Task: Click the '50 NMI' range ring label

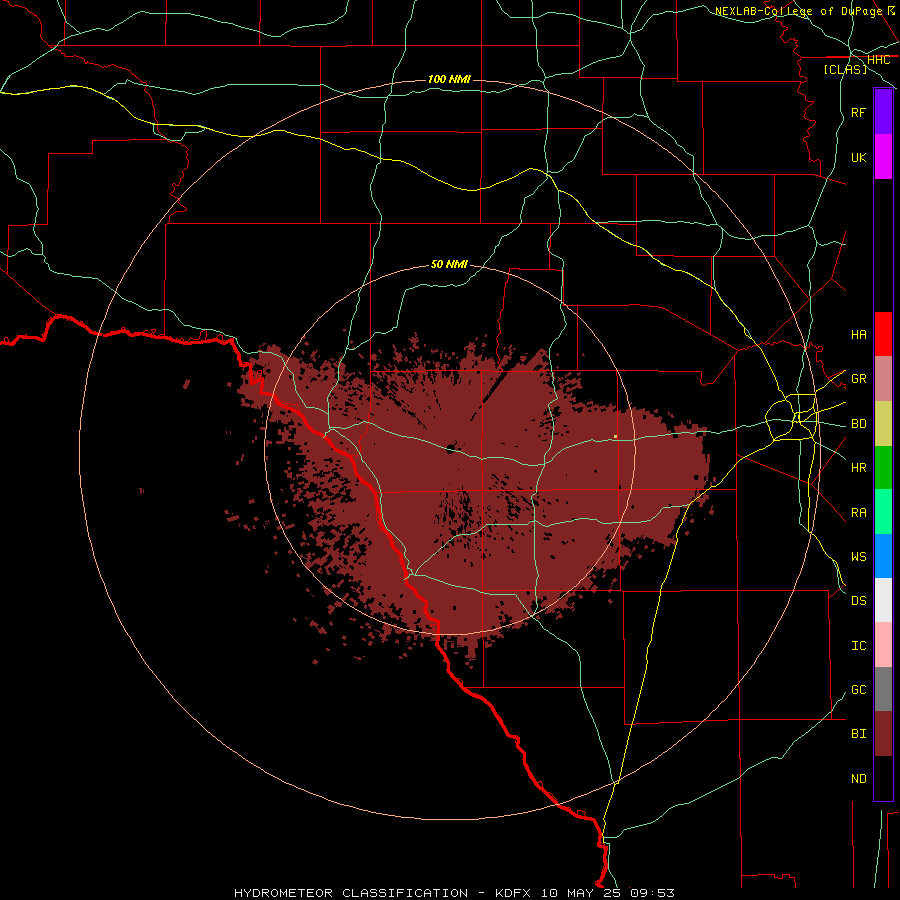Action: coord(449,264)
